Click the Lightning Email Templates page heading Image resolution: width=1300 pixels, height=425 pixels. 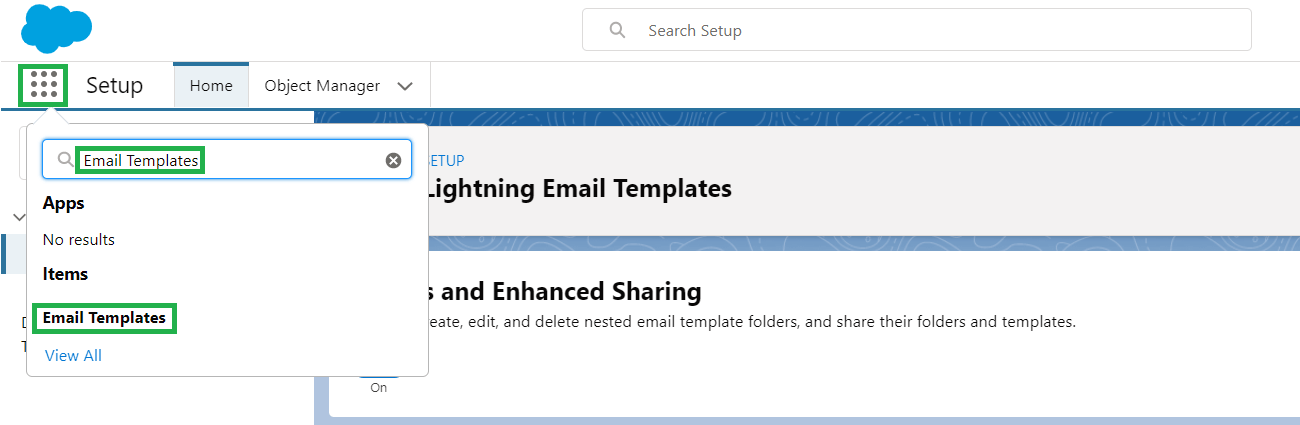click(578, 188)
